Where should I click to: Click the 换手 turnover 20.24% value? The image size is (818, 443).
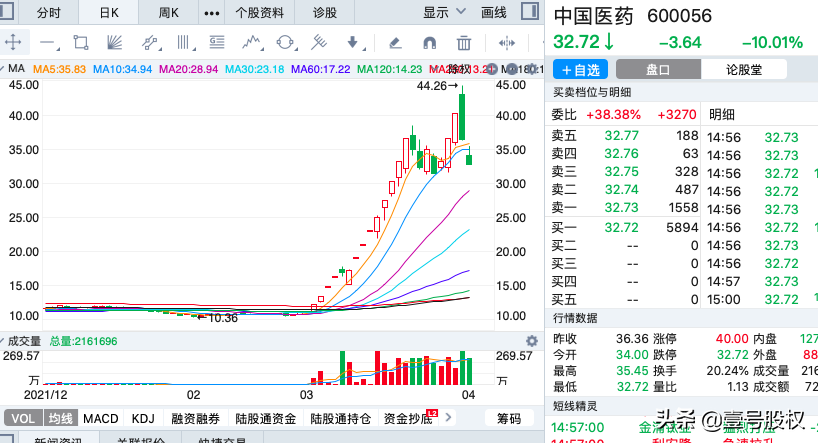[727, 371]
